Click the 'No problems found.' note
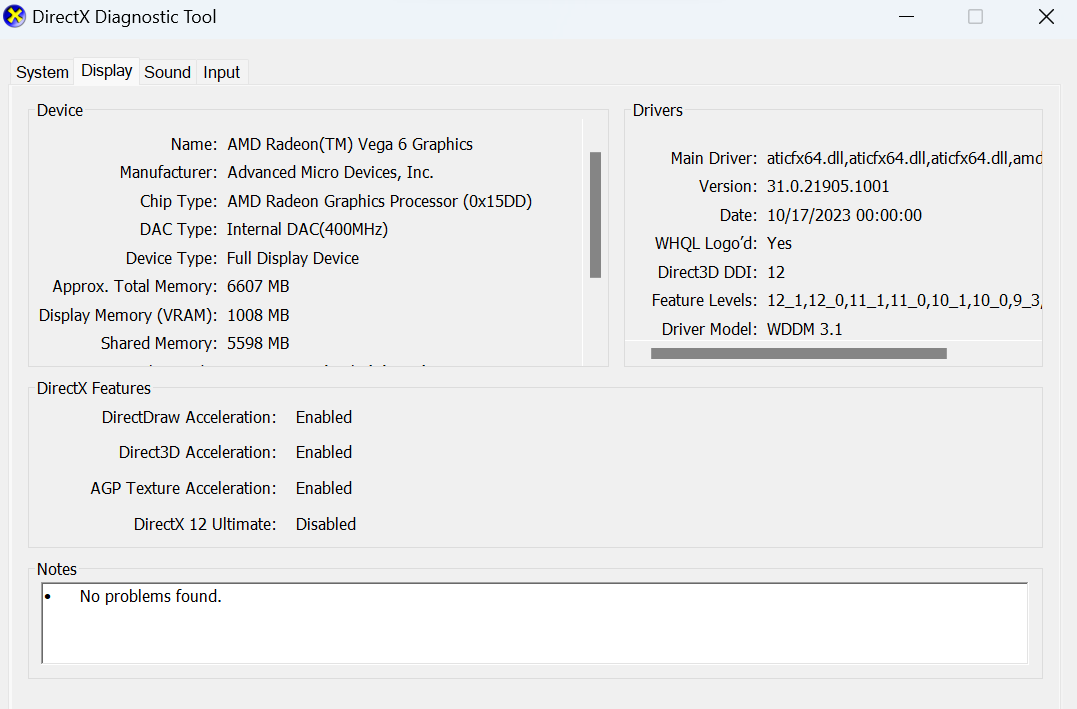1077x709 pixels. coord(150,596)
